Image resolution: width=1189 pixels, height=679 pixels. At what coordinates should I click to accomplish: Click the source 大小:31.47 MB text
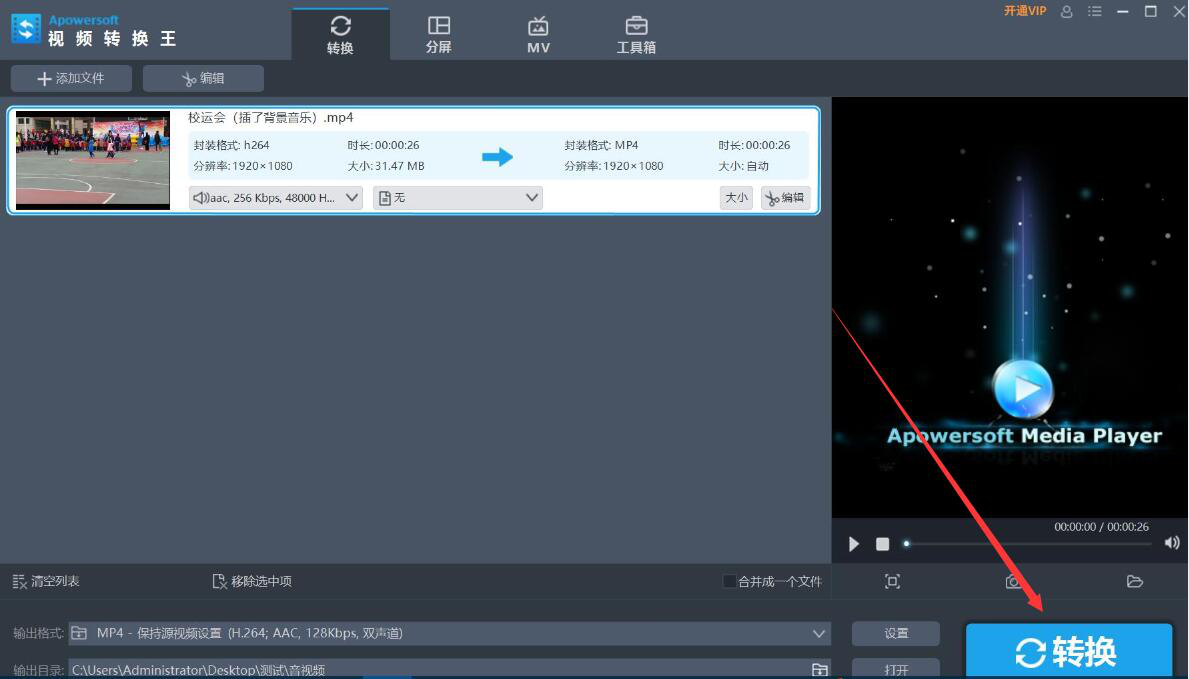[x=386, y=166]
